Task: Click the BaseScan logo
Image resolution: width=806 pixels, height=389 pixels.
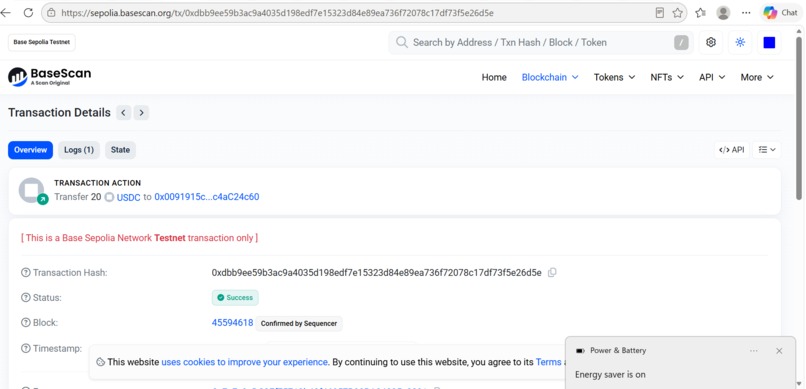Action: (49, 77)
